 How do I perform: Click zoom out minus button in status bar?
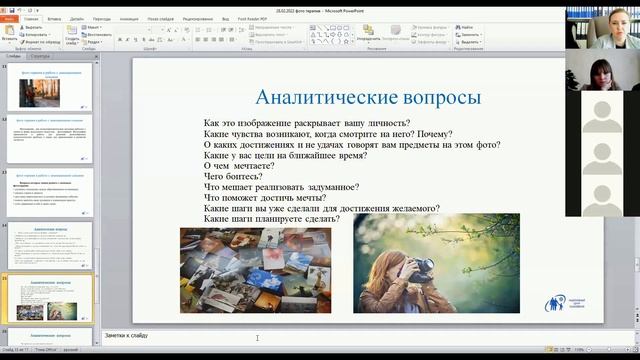click(589, 350)
